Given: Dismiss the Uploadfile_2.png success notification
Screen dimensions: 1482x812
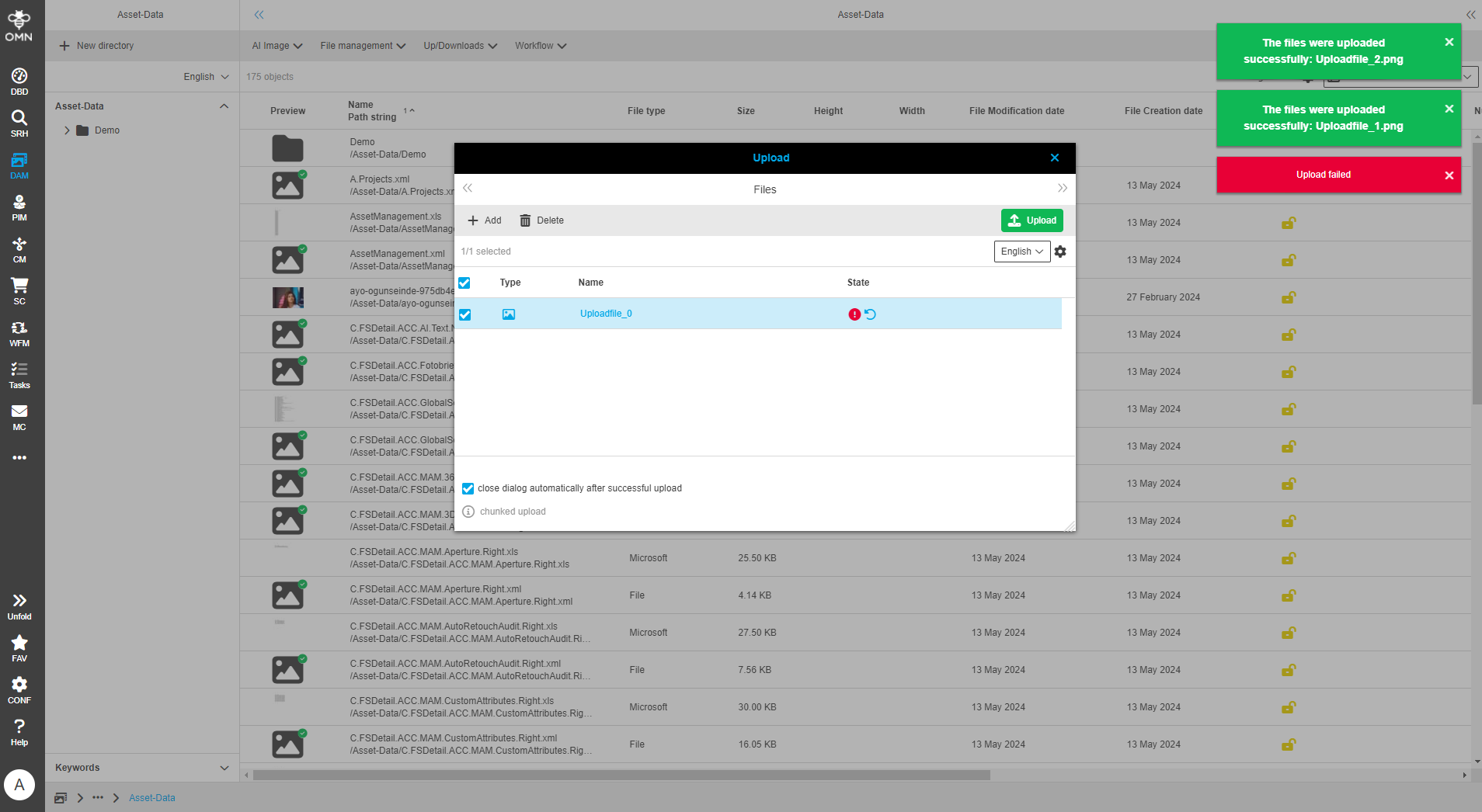Looking at the screenshot, I should coord(1449,42).
